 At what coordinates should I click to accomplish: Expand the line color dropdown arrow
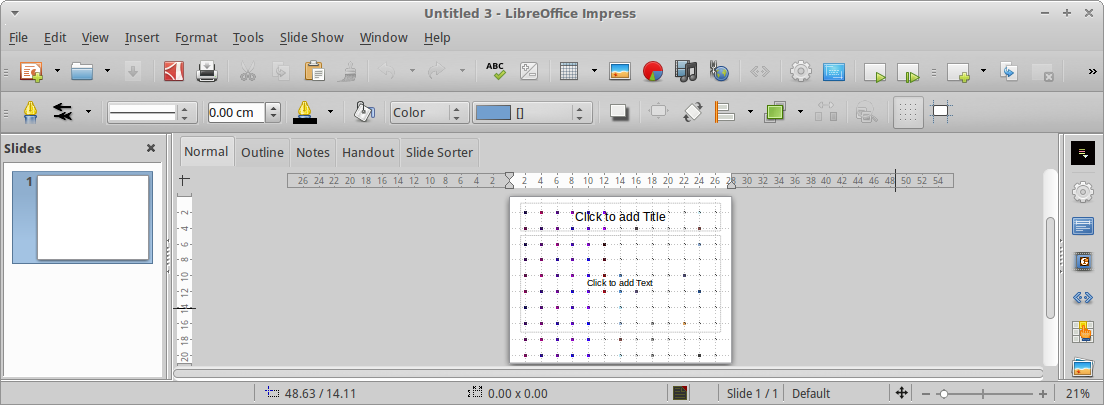[x=330, y=113]
